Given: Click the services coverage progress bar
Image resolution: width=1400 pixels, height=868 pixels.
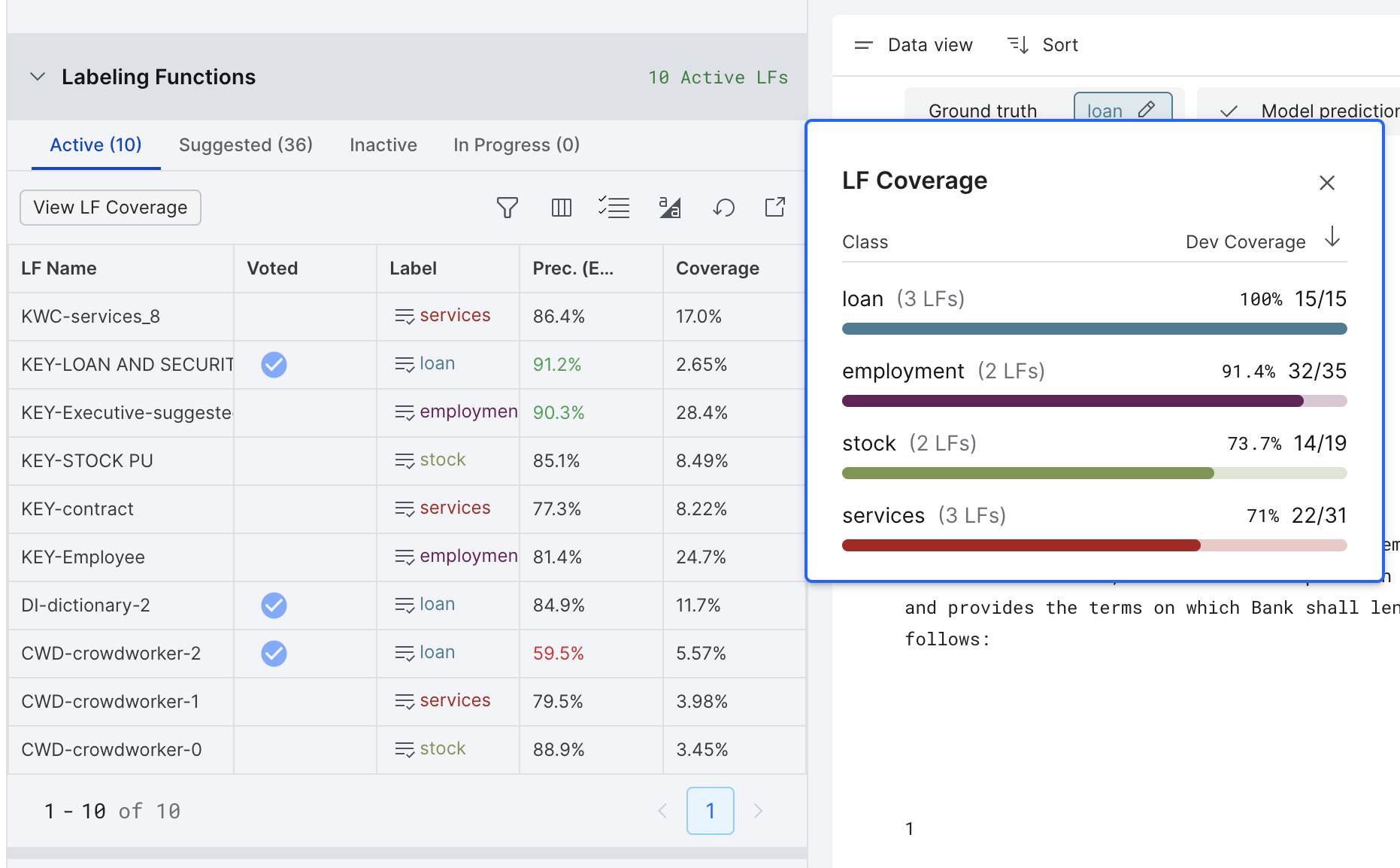Looking at the screenshot, I should (1094, 545).
